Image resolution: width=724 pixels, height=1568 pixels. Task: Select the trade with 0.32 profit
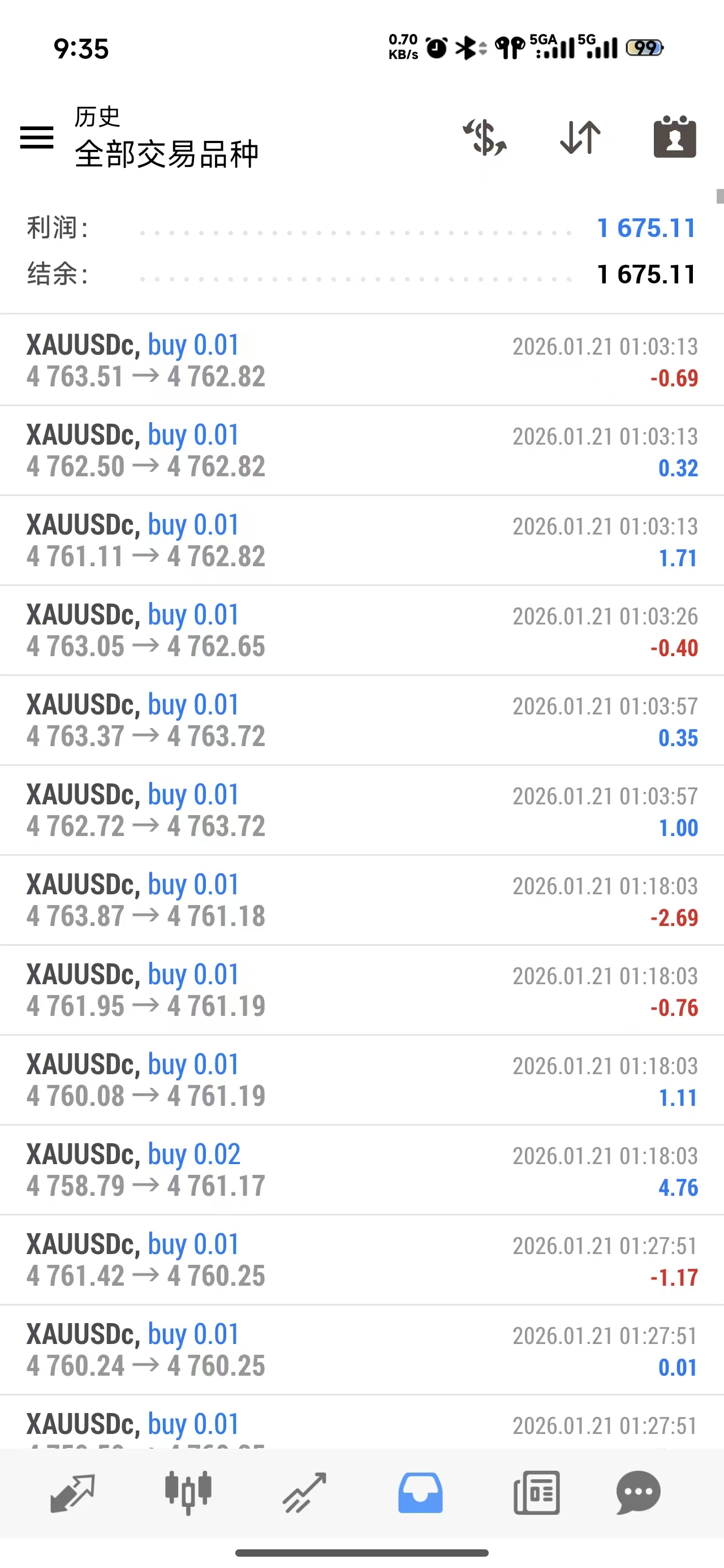[361, 450]
